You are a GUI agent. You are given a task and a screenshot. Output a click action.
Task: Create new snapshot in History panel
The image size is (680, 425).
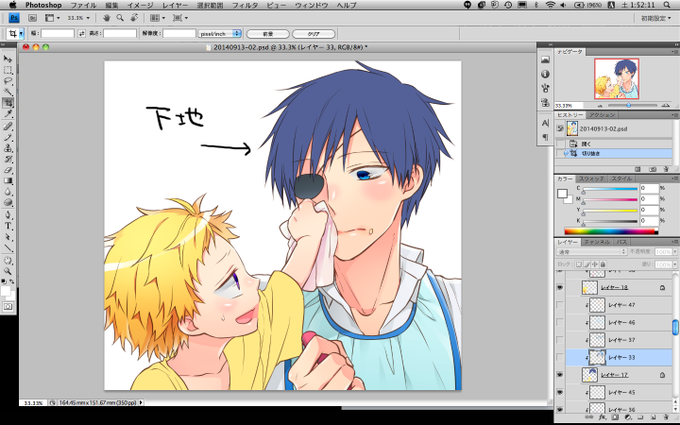tap(652, 169)
